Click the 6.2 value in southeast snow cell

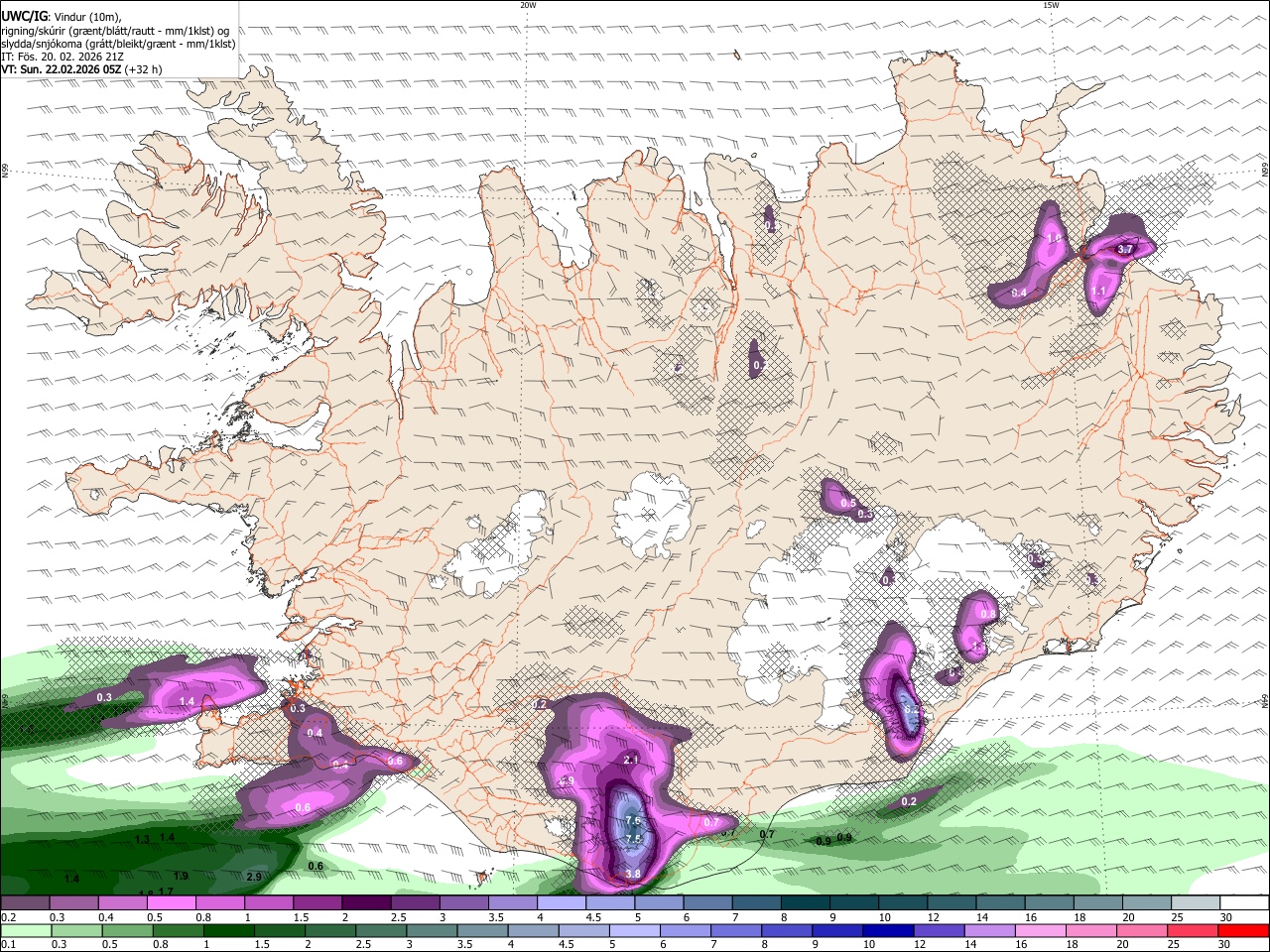coord(913,710)
